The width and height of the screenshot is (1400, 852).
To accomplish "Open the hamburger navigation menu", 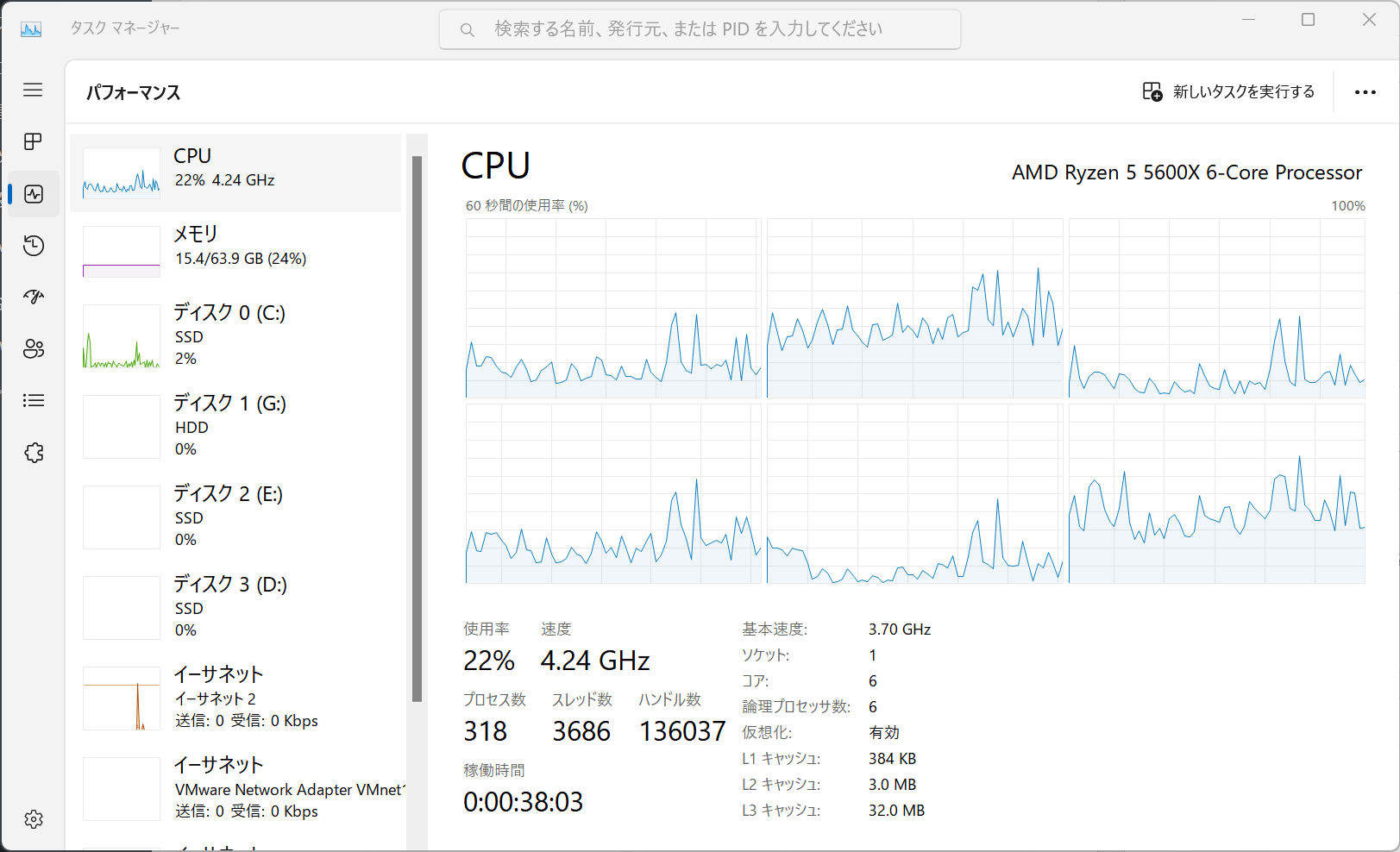I will pos(33,90).
